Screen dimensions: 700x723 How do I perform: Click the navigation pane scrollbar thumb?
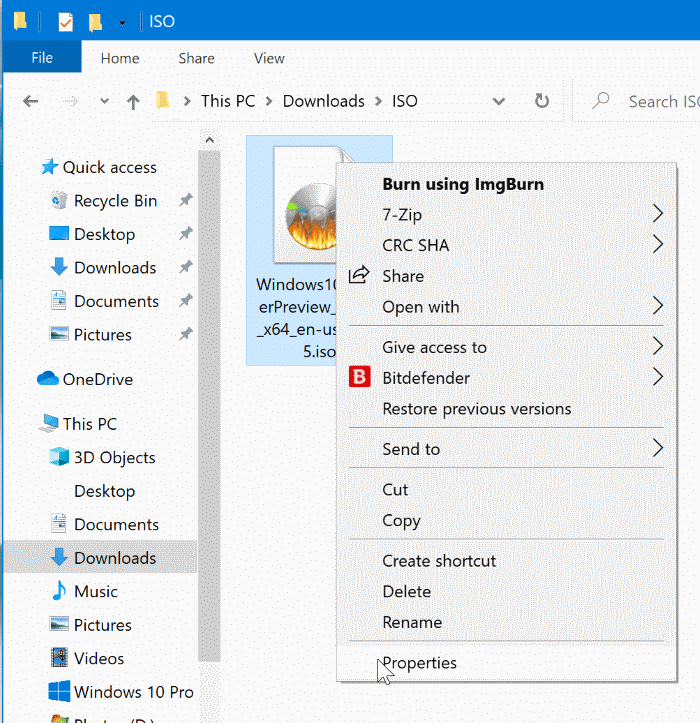click(x=209, y=406)
